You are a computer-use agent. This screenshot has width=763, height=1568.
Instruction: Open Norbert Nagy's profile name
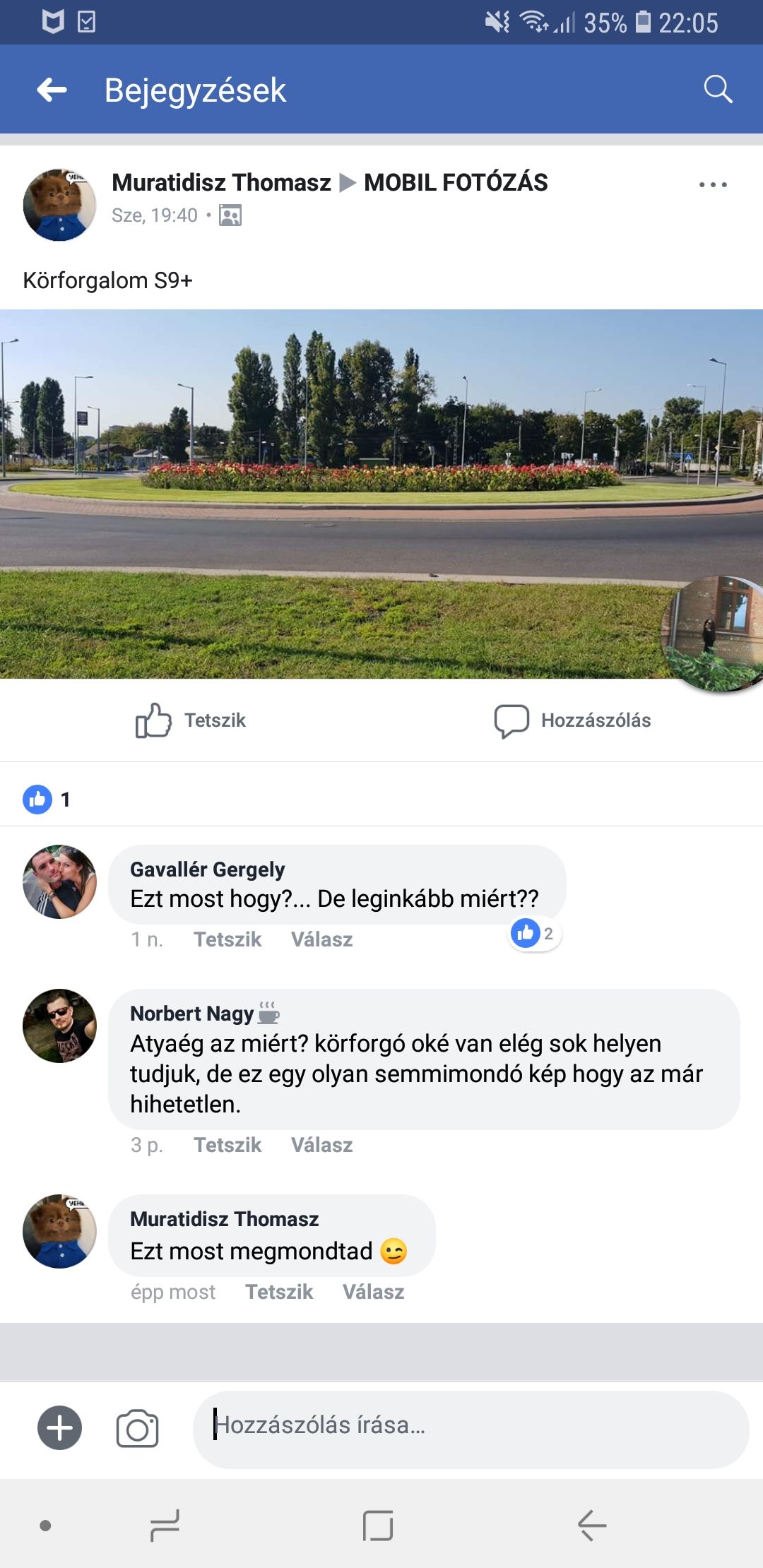point(191,1014)
